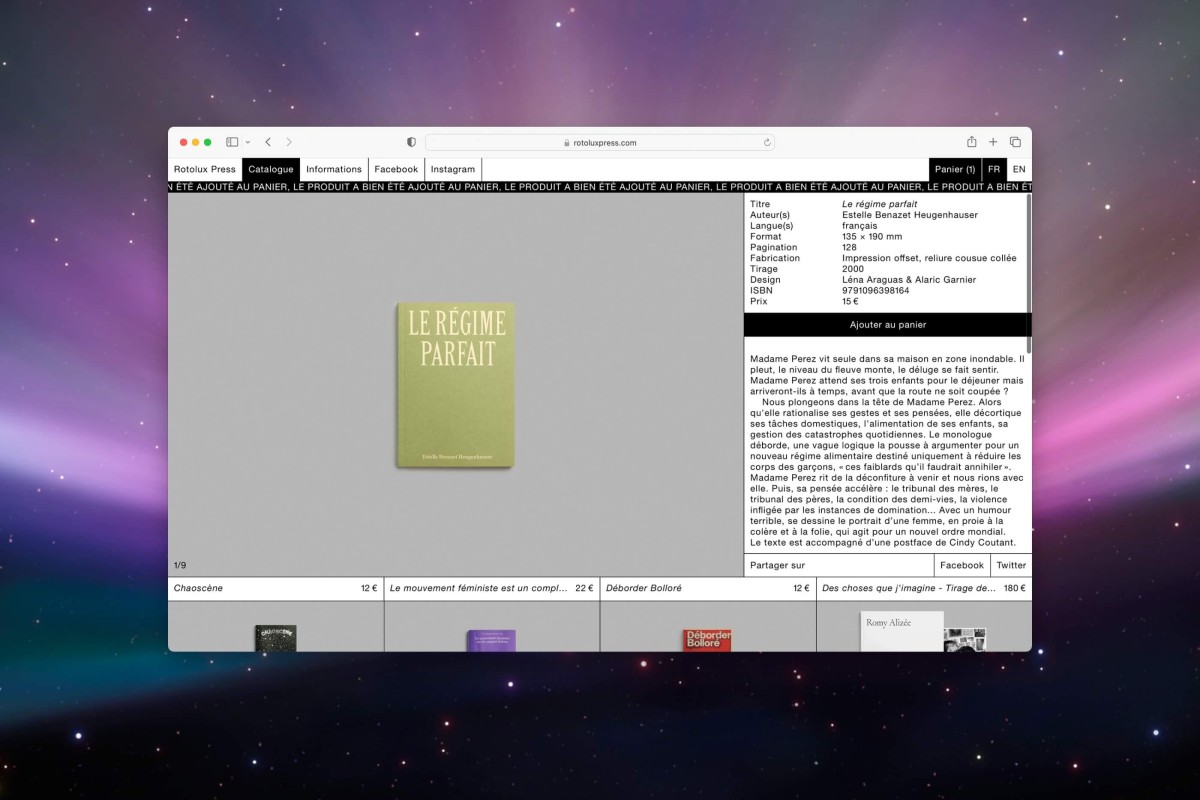Go to the Informations menu item
This screenshot has height=800, width=1200.
[x=334, y=169]
